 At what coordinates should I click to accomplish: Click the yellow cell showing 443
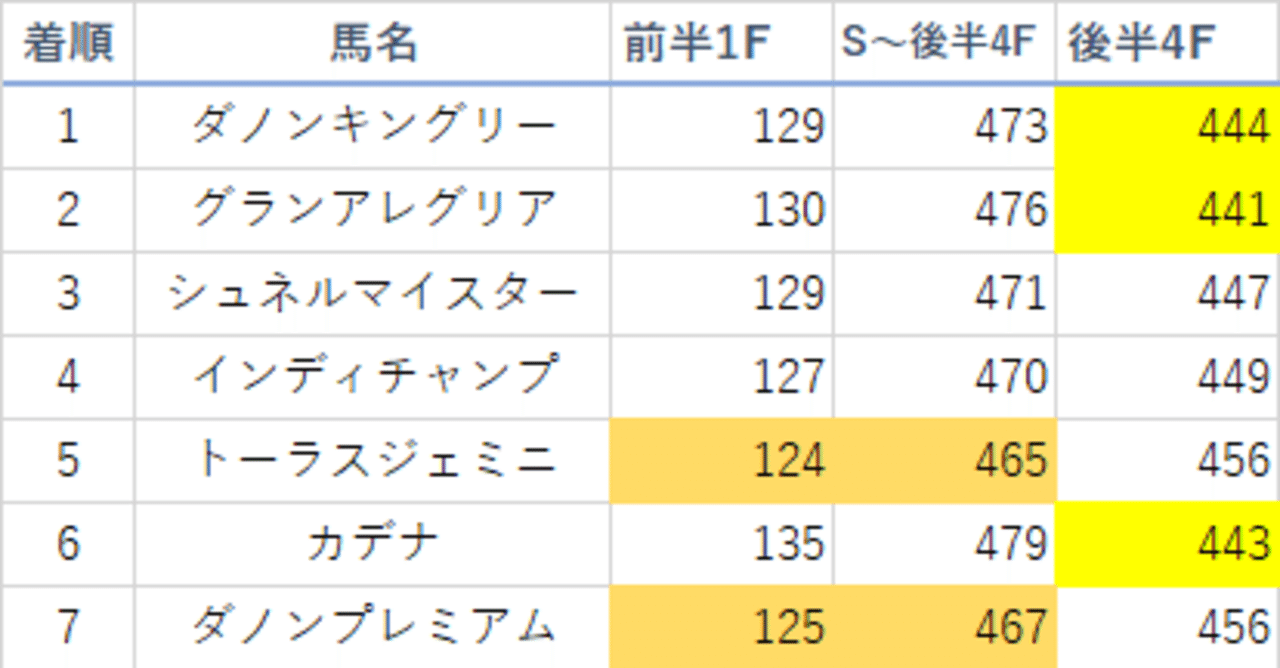(1167, 543)
